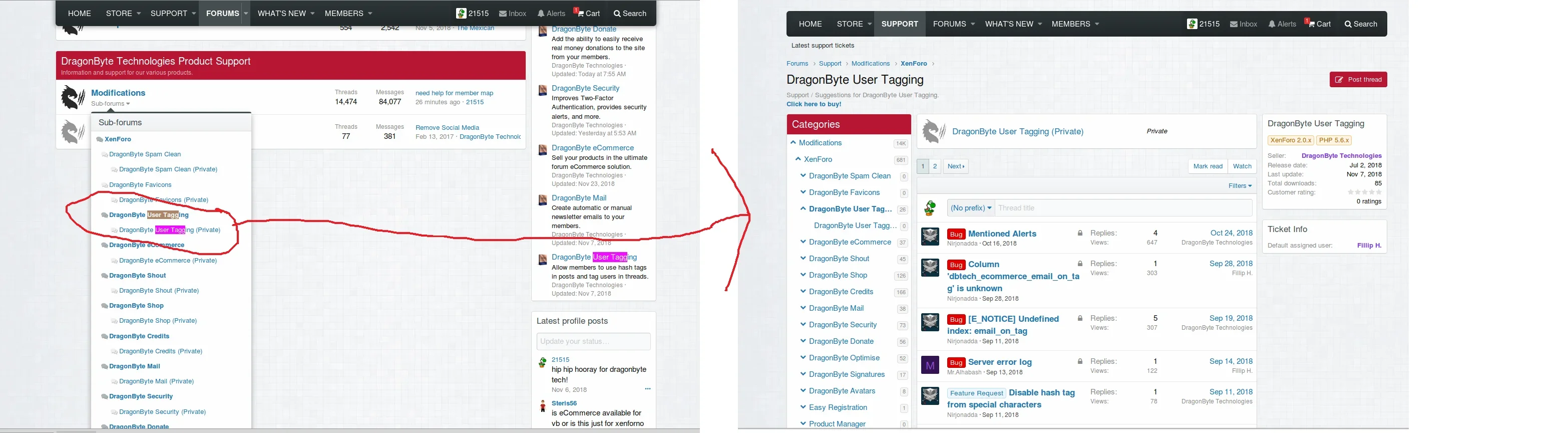Click DragonByte User Tagging sidebar resource icon
1568x433 pixels.
tap(543, 260)
